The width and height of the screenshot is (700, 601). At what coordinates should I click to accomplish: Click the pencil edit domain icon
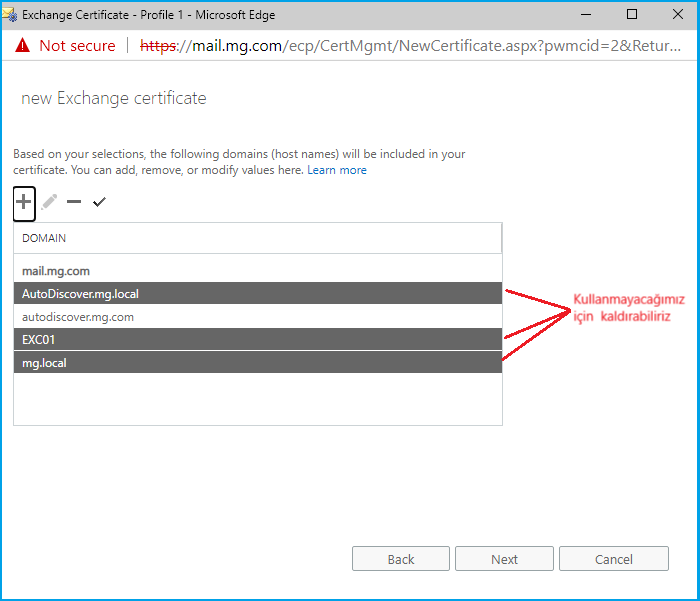(x=50, y=202)
